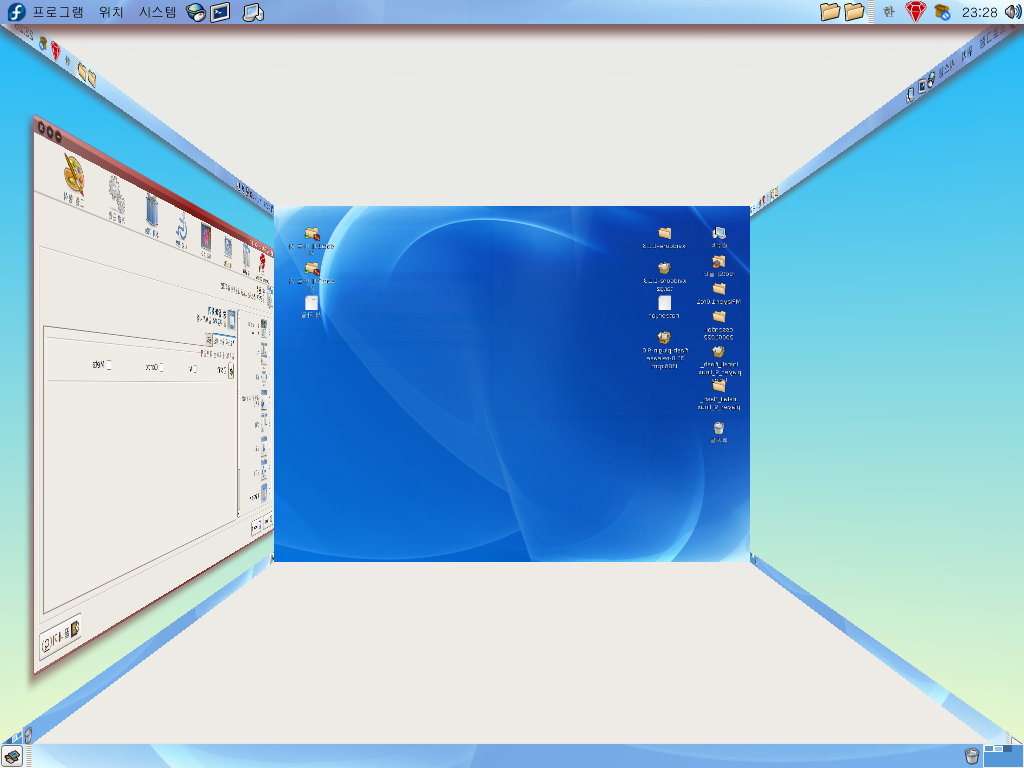The height and width of the screenshot is (768, 1024).
Task: Click the blue bin icon in the tilted window
Action: tap(152, 211)
